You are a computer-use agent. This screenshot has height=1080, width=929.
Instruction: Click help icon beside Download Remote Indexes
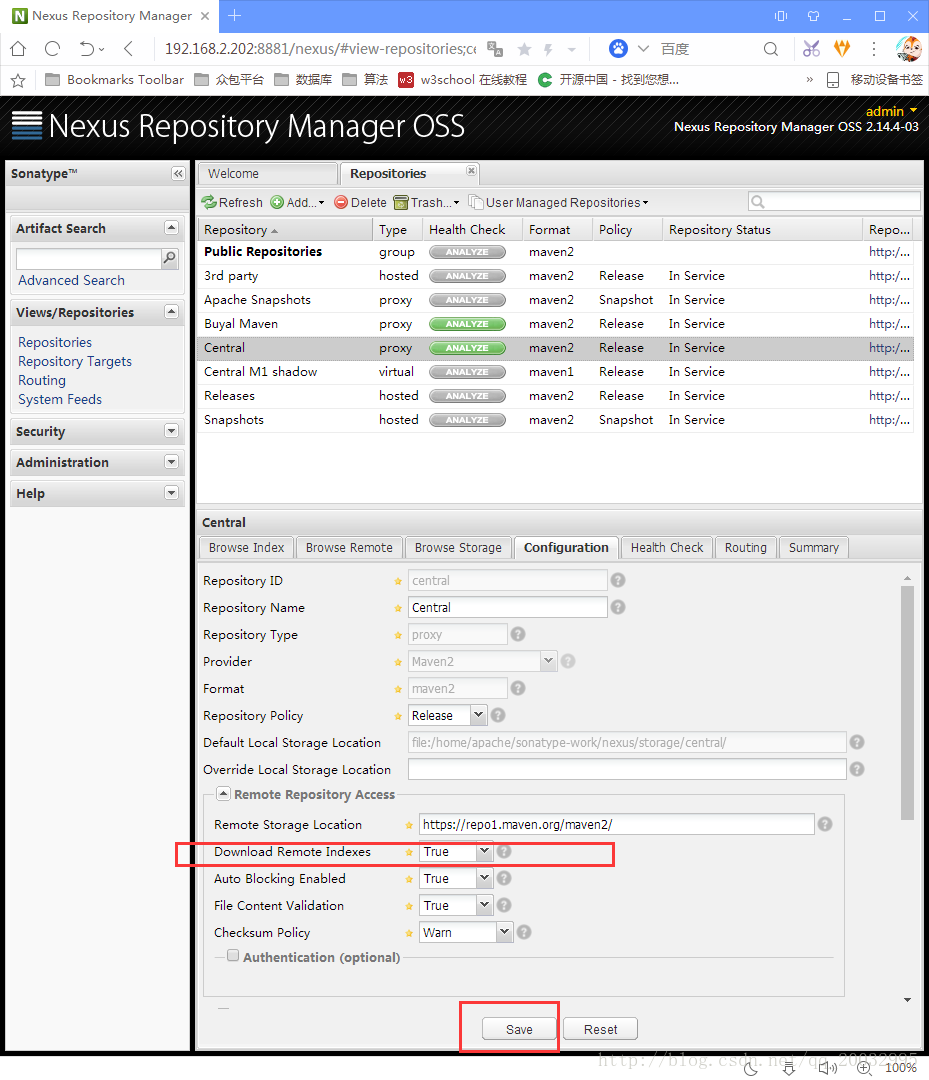click(504, 851)
